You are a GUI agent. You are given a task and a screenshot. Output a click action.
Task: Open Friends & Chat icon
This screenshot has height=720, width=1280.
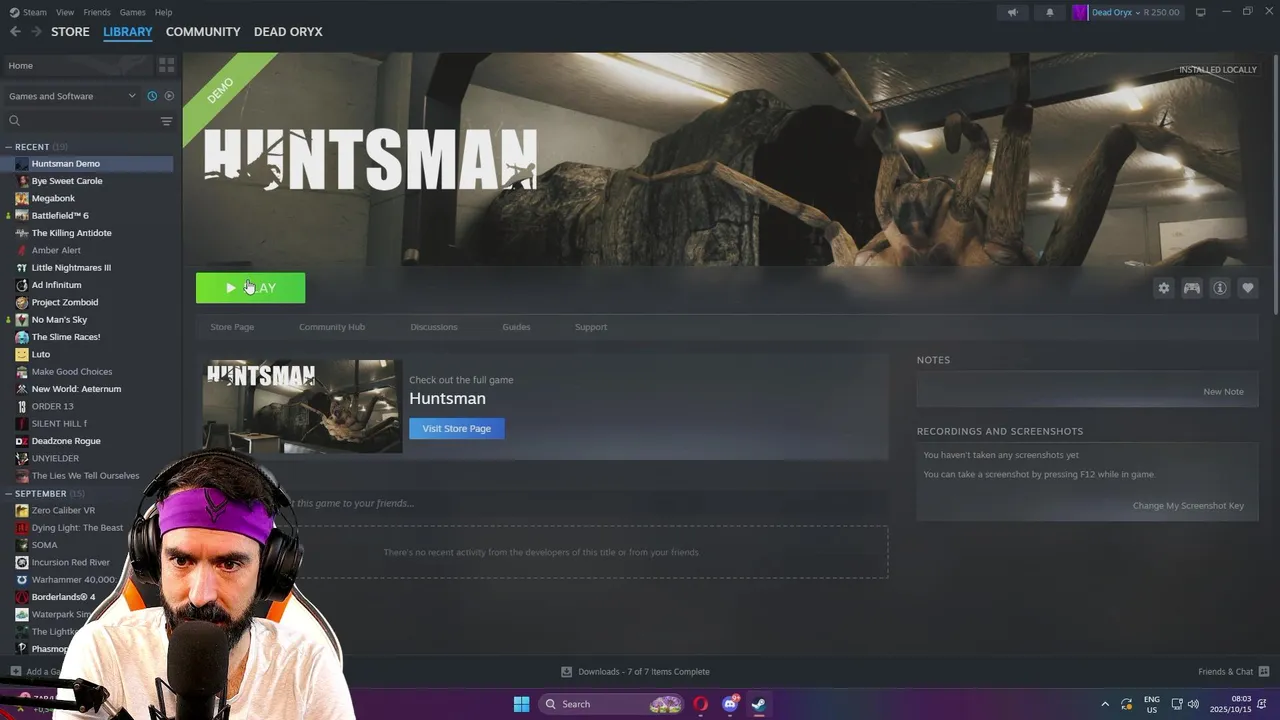[x=1264, y=672]
